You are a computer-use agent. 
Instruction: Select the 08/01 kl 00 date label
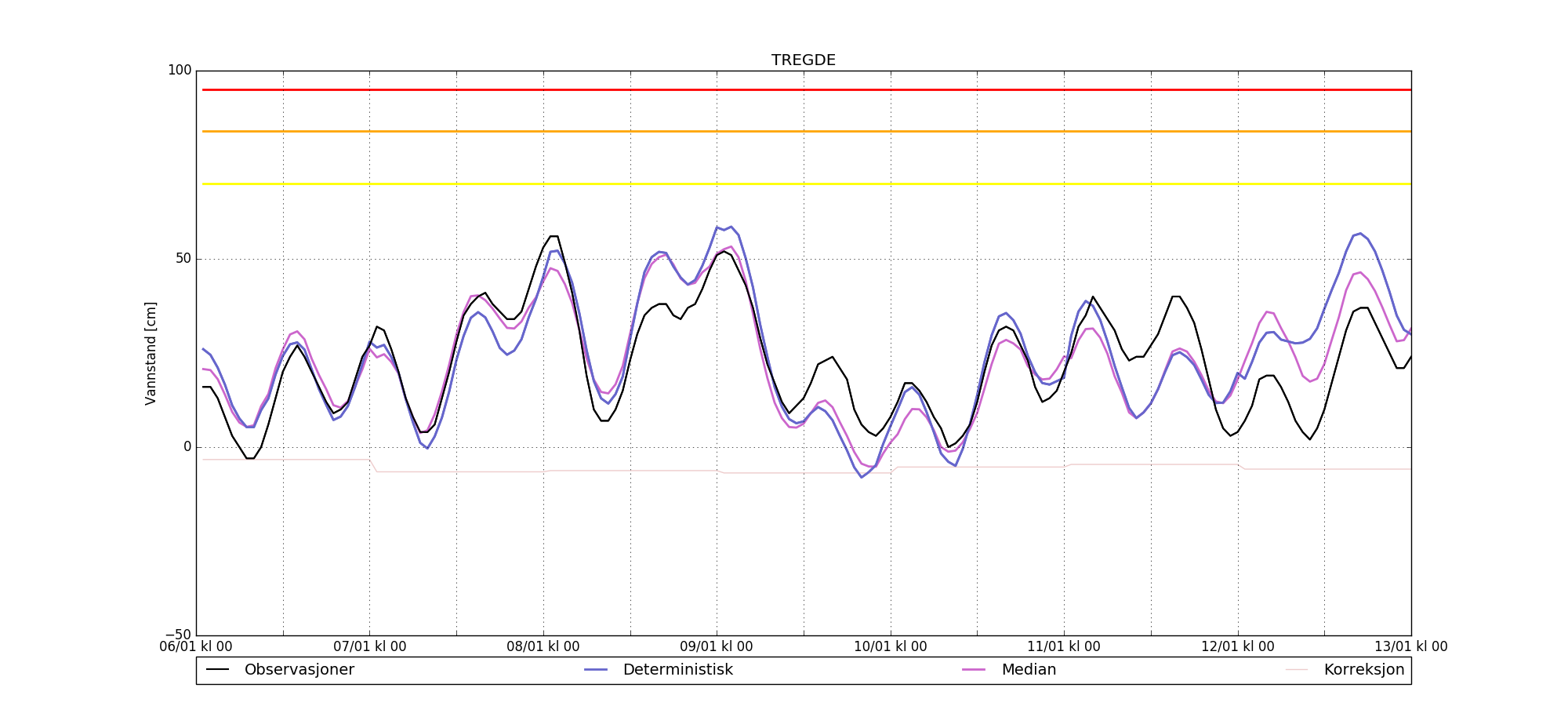pyautogui.click(x=543, y=647)
